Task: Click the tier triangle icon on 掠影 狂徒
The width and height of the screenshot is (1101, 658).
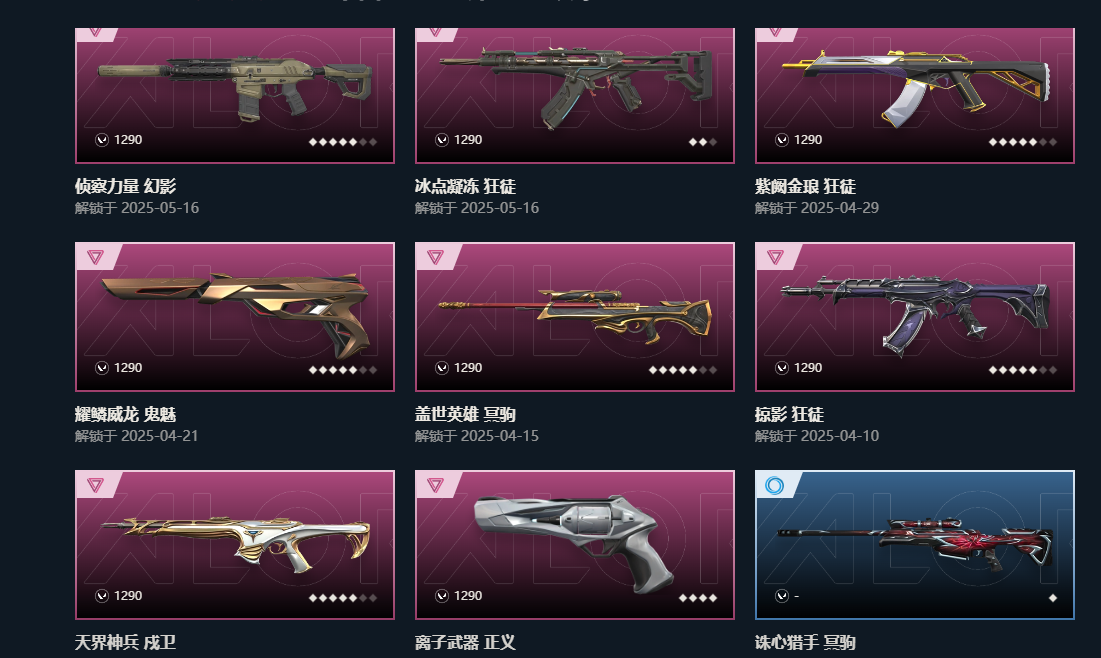Action: coord(775,257)
